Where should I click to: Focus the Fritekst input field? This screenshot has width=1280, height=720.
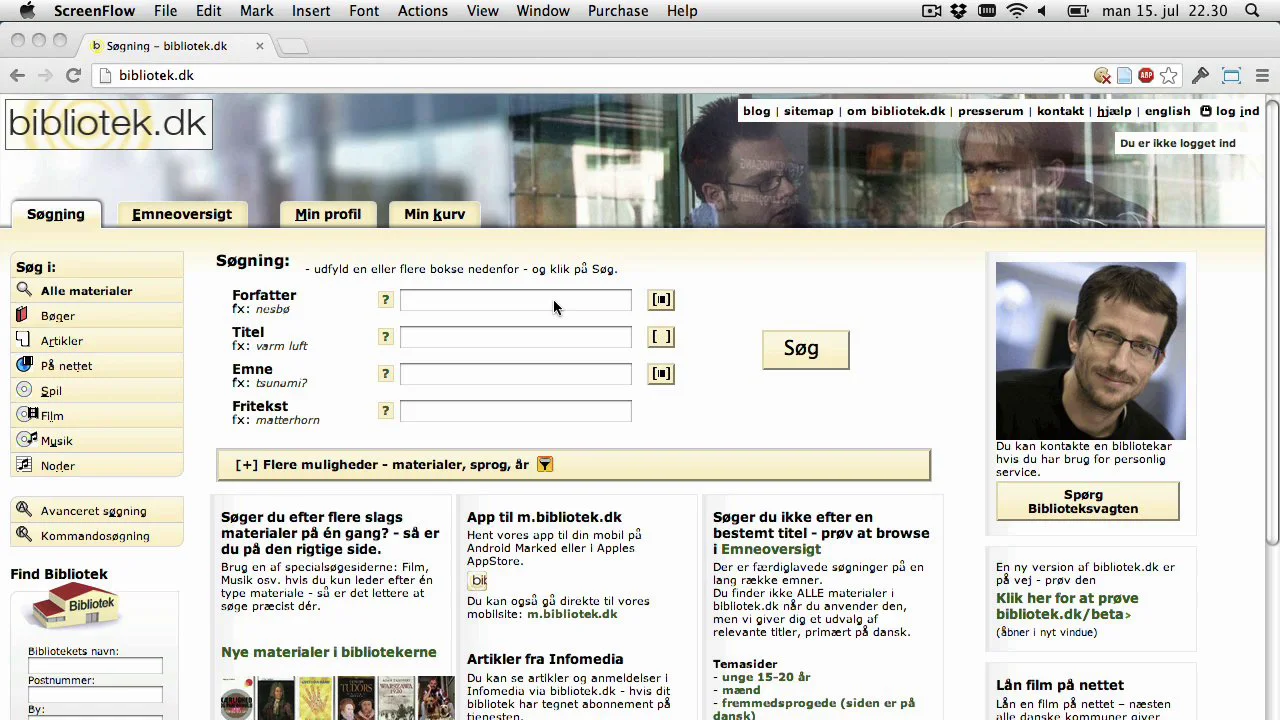pyautogui.click(x=515, y=411)
